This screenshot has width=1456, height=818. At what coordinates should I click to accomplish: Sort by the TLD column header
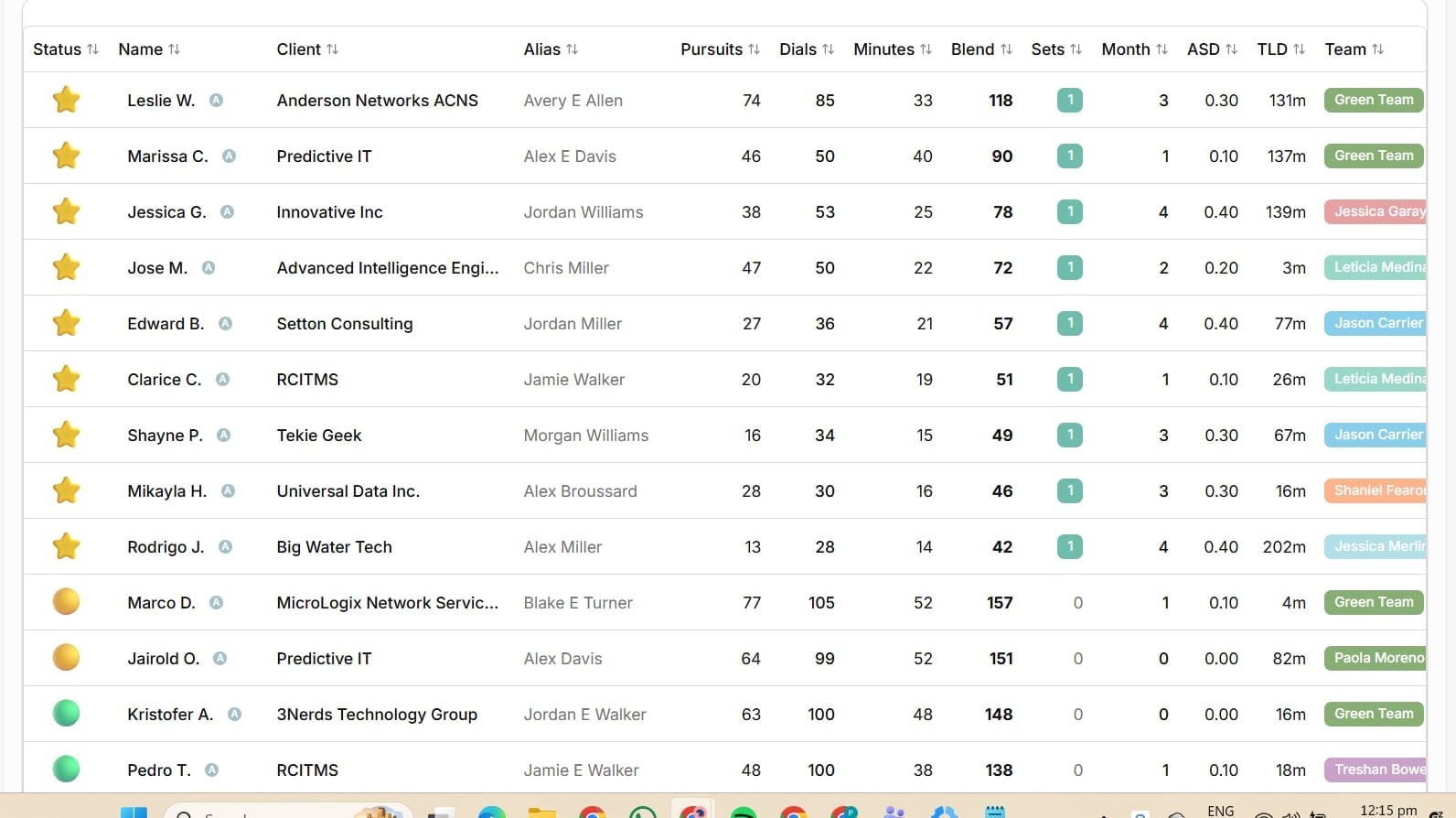coord(1280,49)
